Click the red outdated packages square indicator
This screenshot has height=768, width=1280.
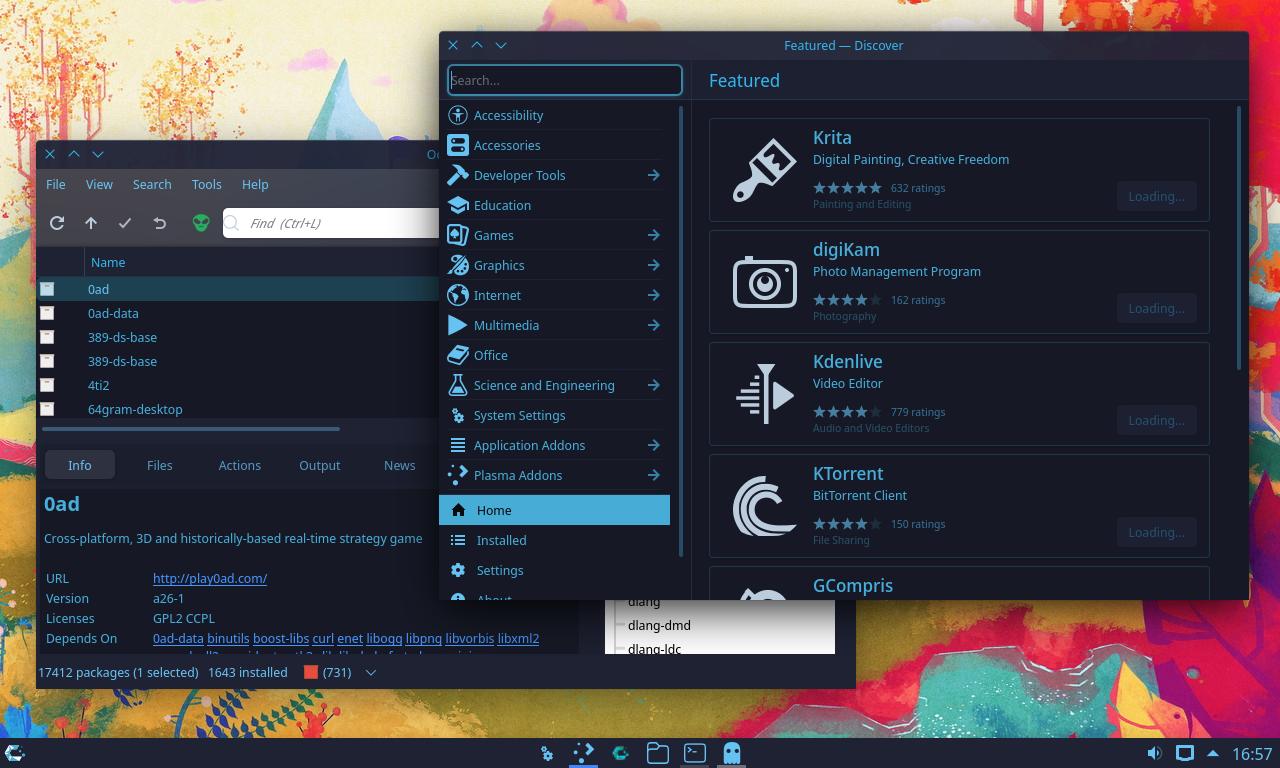click(311, 672)
